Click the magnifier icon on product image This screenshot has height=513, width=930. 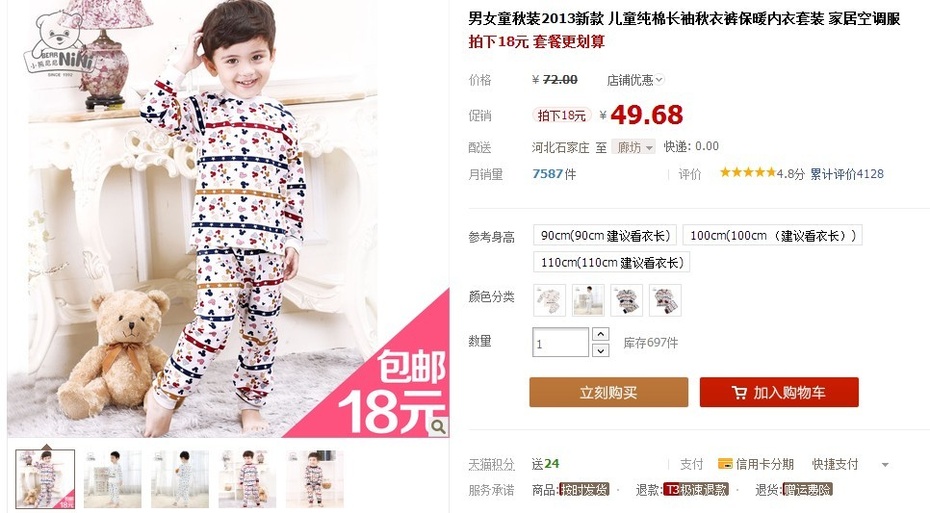click(x=438, y=426)
